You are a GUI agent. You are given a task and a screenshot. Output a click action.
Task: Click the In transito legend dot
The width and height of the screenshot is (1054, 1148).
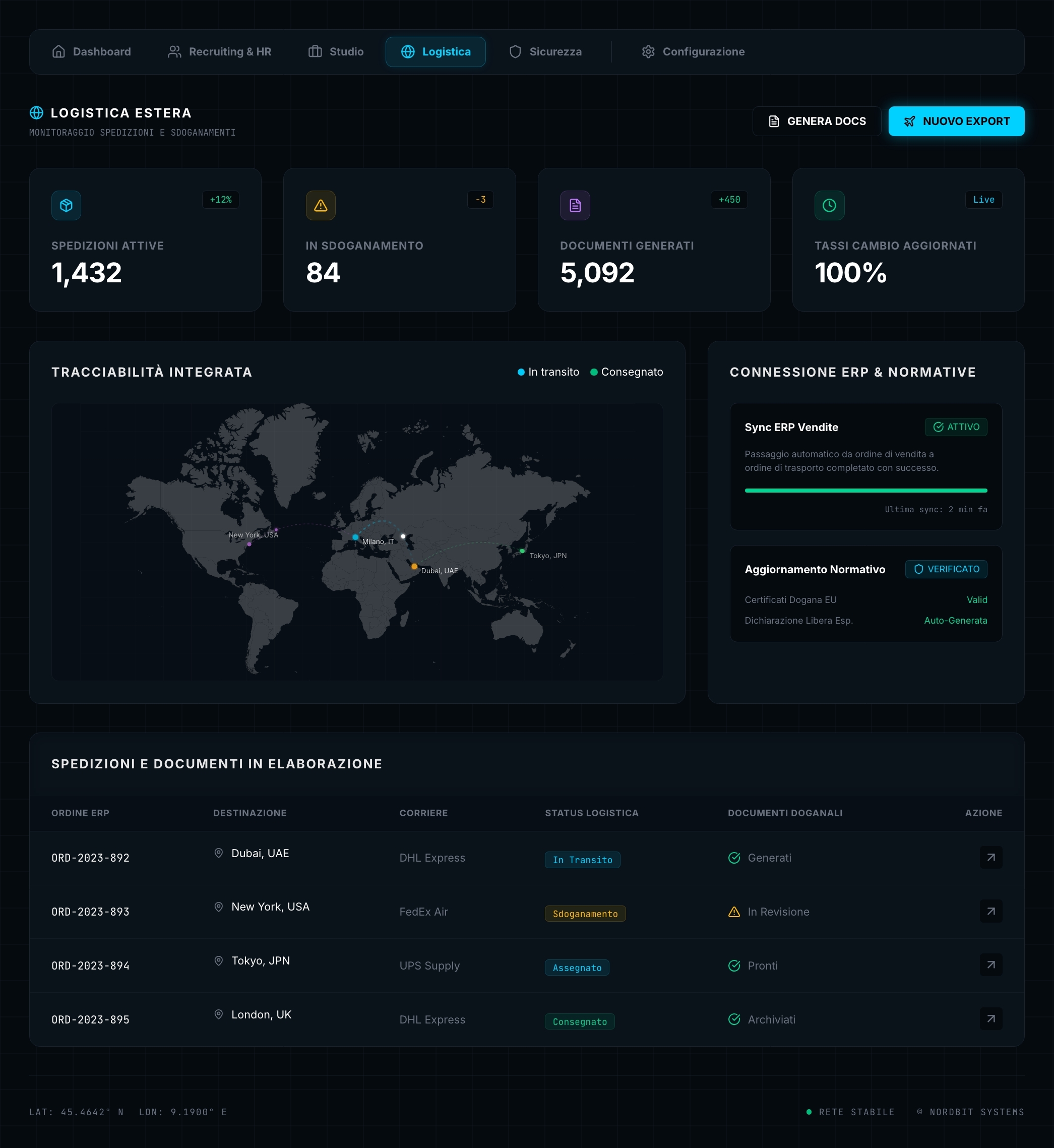click(521, 372)
